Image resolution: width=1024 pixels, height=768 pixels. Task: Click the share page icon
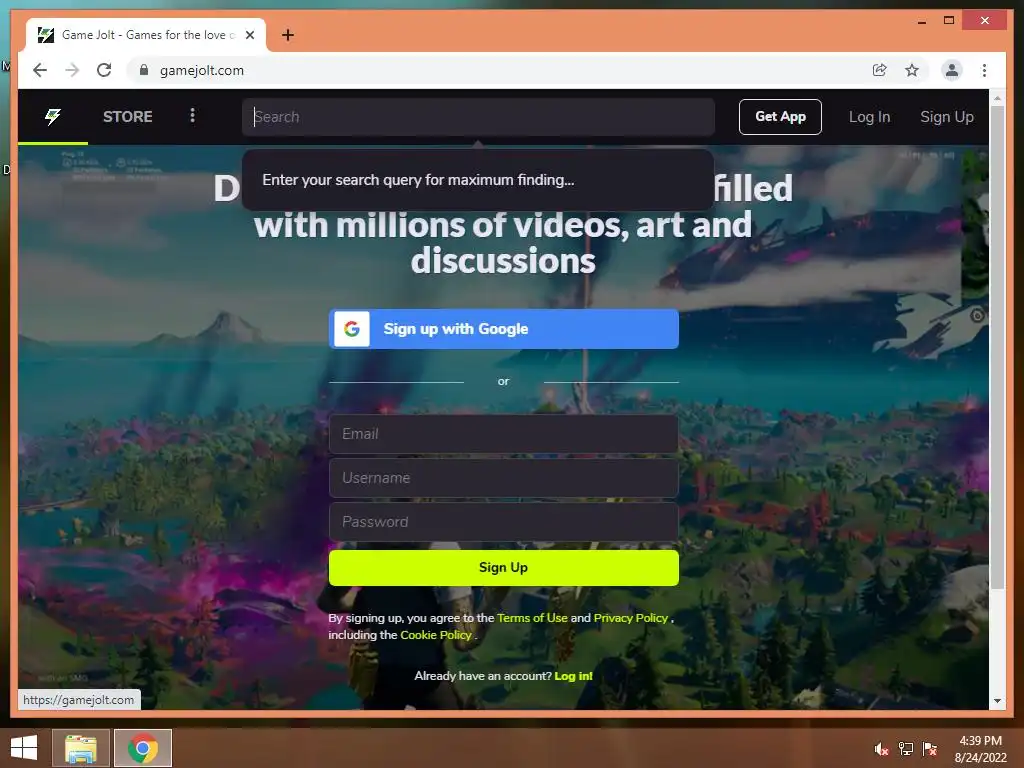coord(879,70)
